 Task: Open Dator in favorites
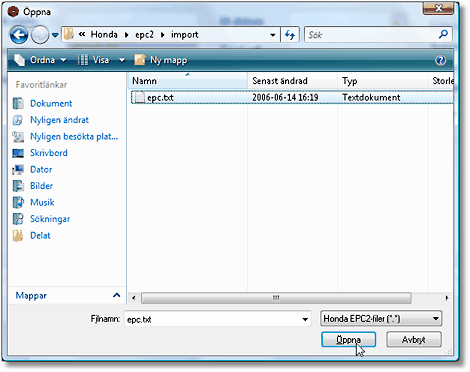[41, 169]
